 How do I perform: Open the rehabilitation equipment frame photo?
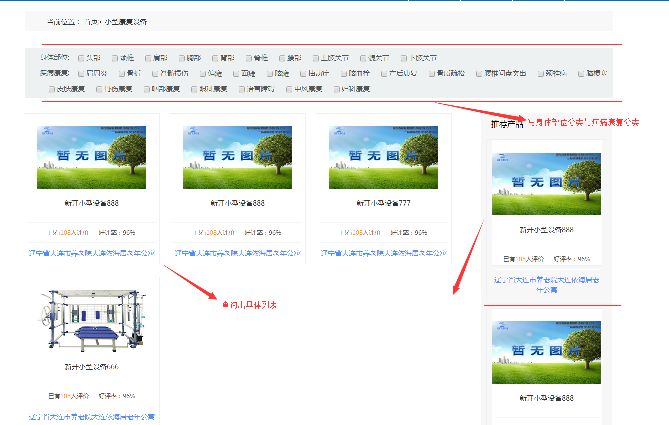pos(91,322)
